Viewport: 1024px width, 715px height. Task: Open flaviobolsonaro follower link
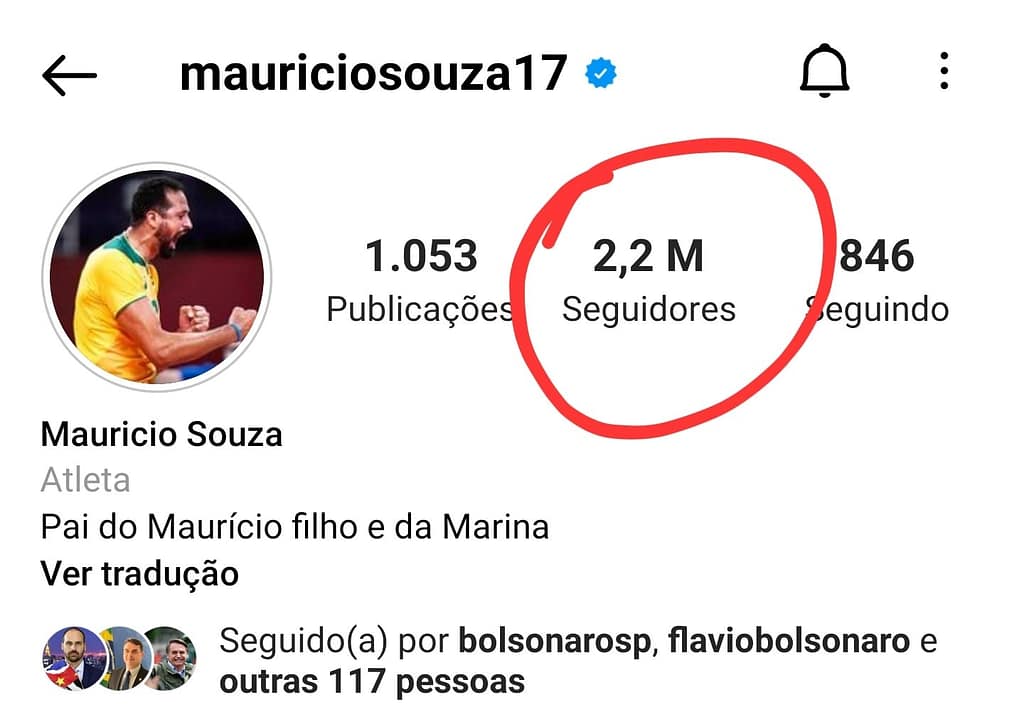789,641
